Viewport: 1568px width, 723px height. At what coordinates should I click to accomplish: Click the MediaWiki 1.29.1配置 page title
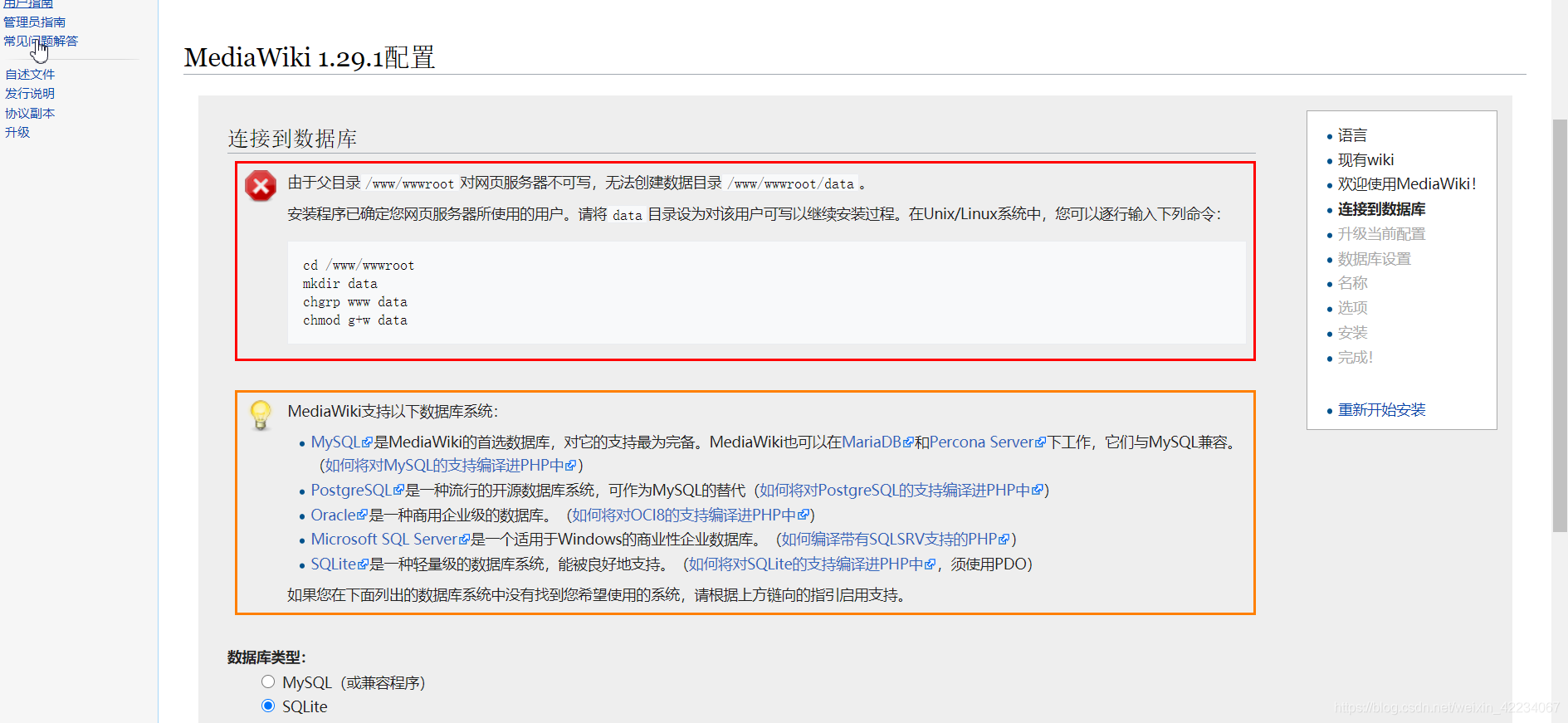310,57
